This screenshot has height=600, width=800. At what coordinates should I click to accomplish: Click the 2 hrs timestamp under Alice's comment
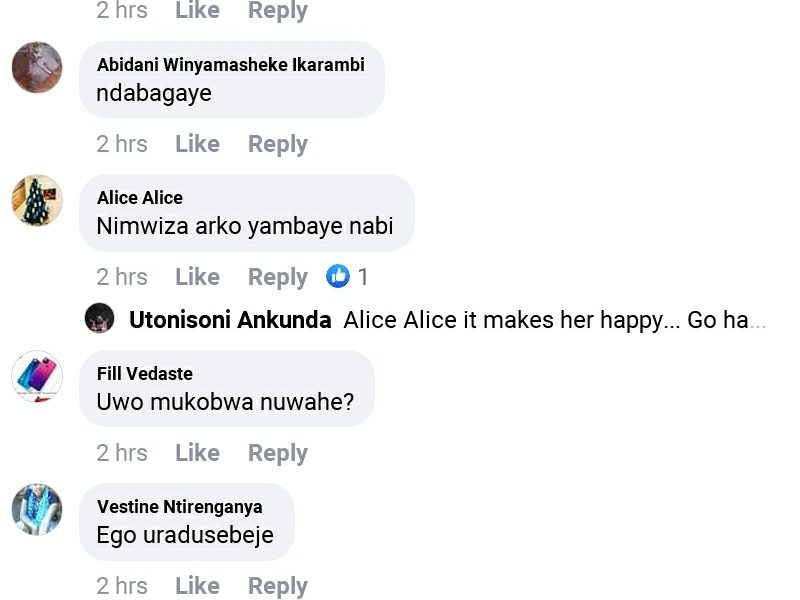pyautogui.click(x=122, y=277)
